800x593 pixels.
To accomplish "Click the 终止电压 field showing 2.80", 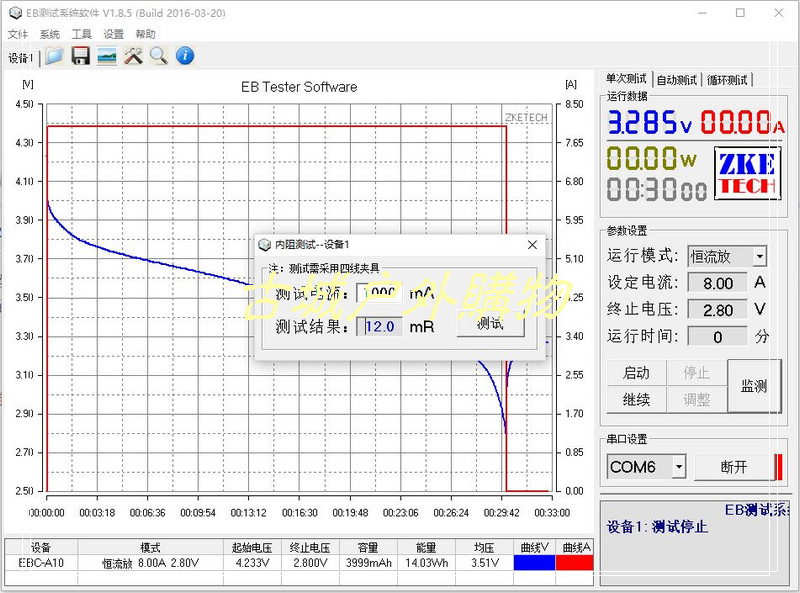I will tap(717, 310).
